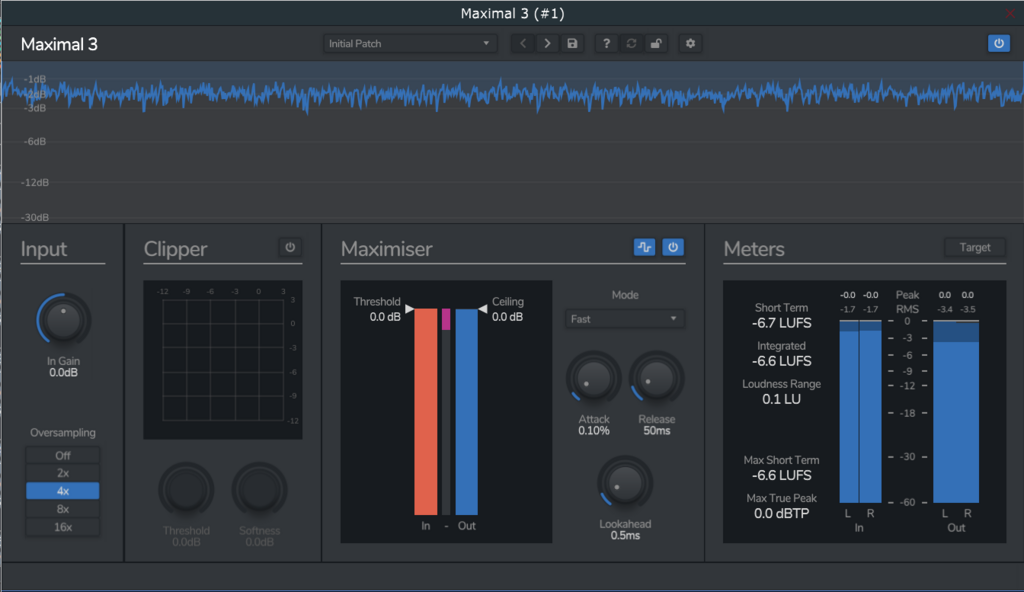The image size is (1024, 592).
Task: Click the Attack 0.10% value
Action: [x=594, y=431]
